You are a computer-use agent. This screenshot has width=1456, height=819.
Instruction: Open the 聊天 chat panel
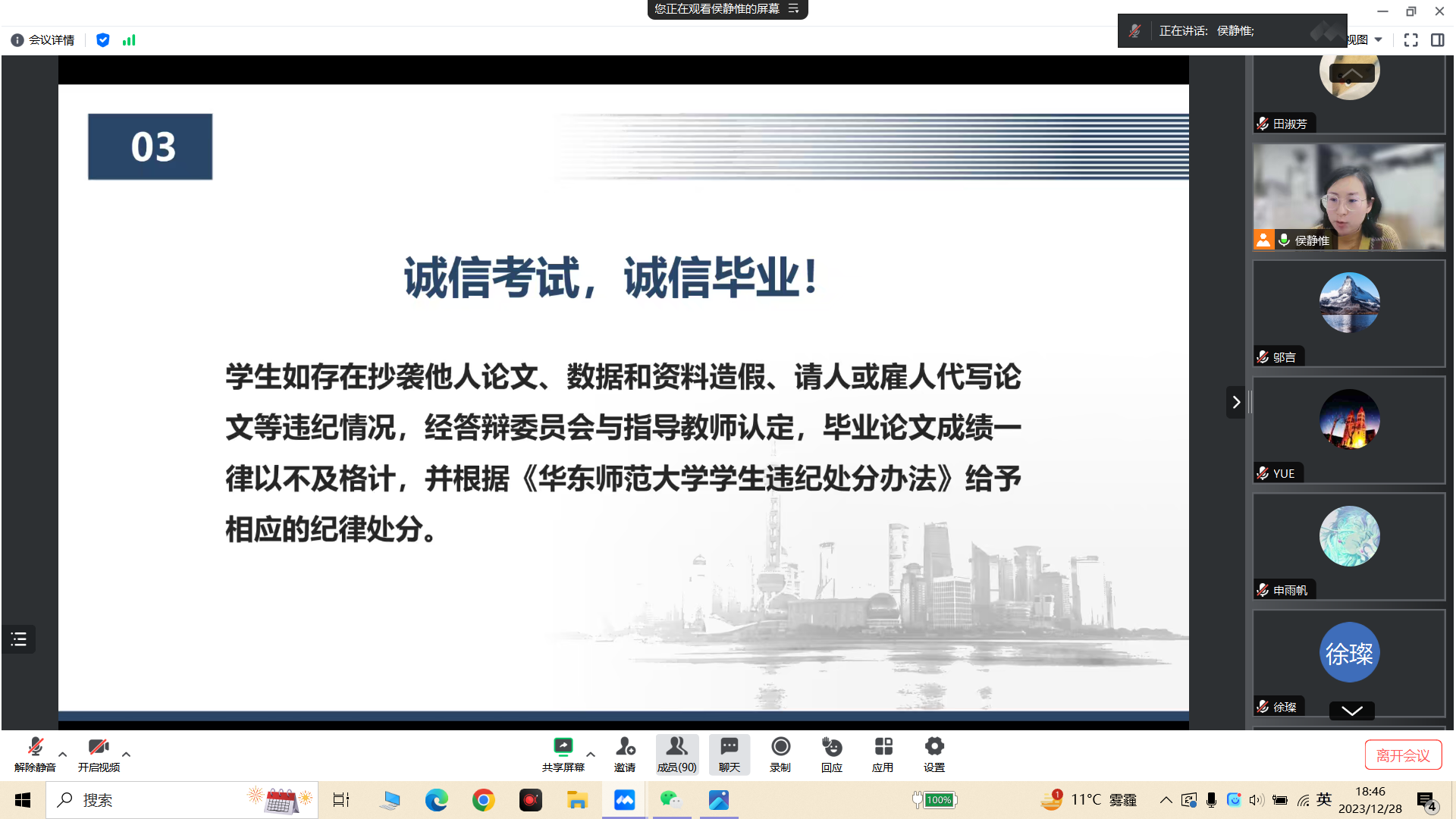click(728, 754)
